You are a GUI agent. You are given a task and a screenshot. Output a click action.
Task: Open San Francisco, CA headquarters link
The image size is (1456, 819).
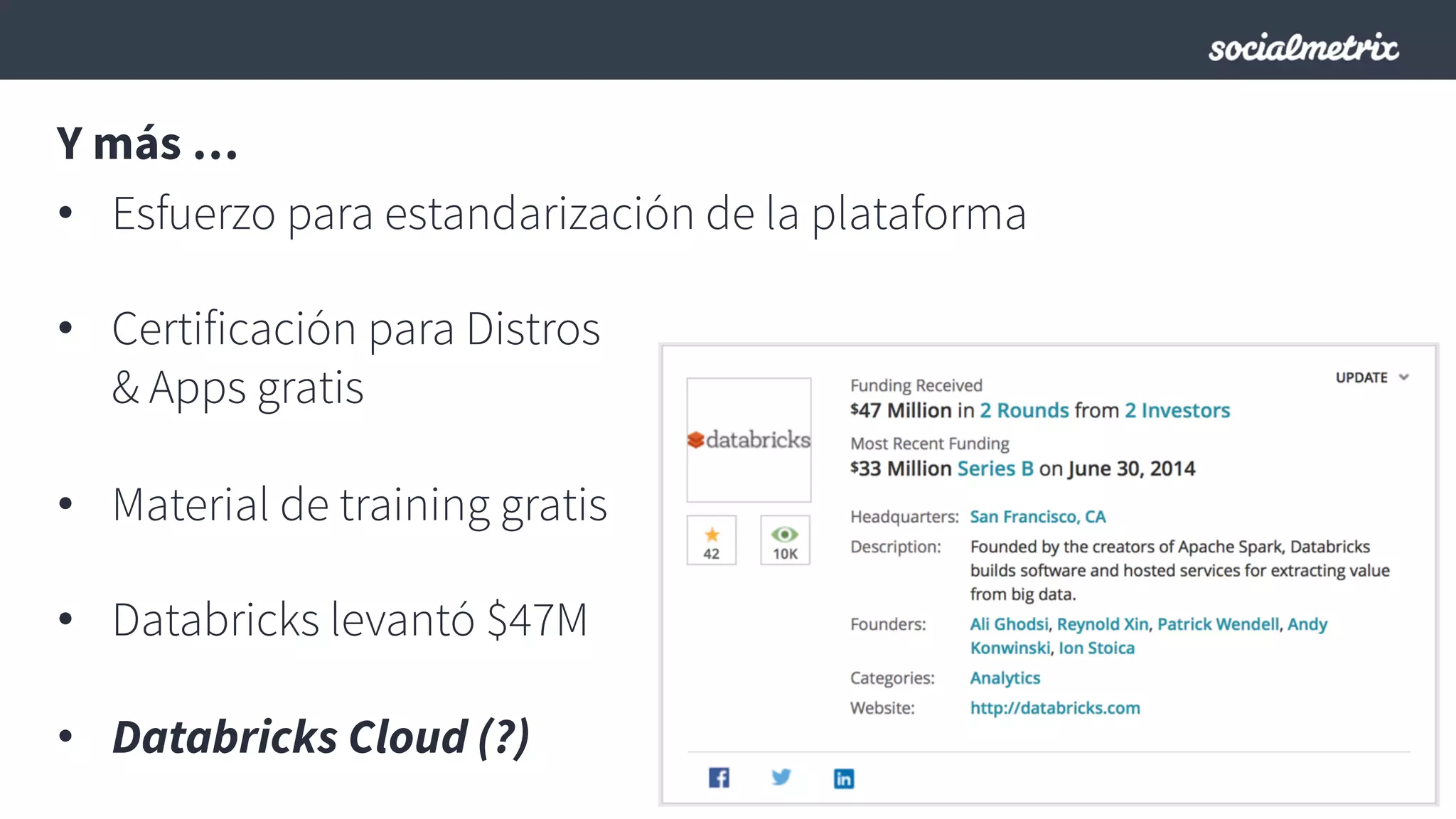(x=1038, y=517)
